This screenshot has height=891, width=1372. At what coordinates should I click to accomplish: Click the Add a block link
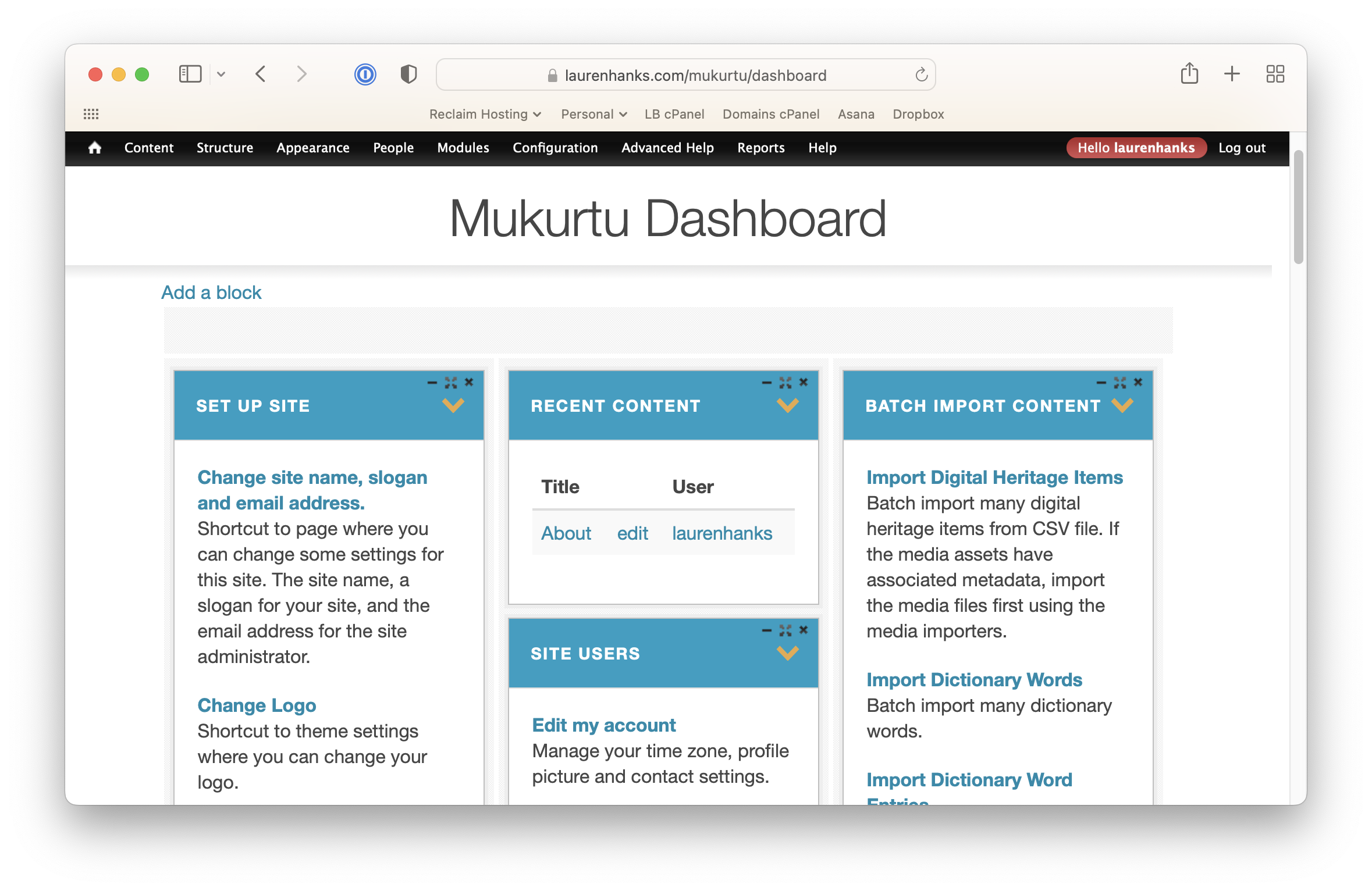211,293
